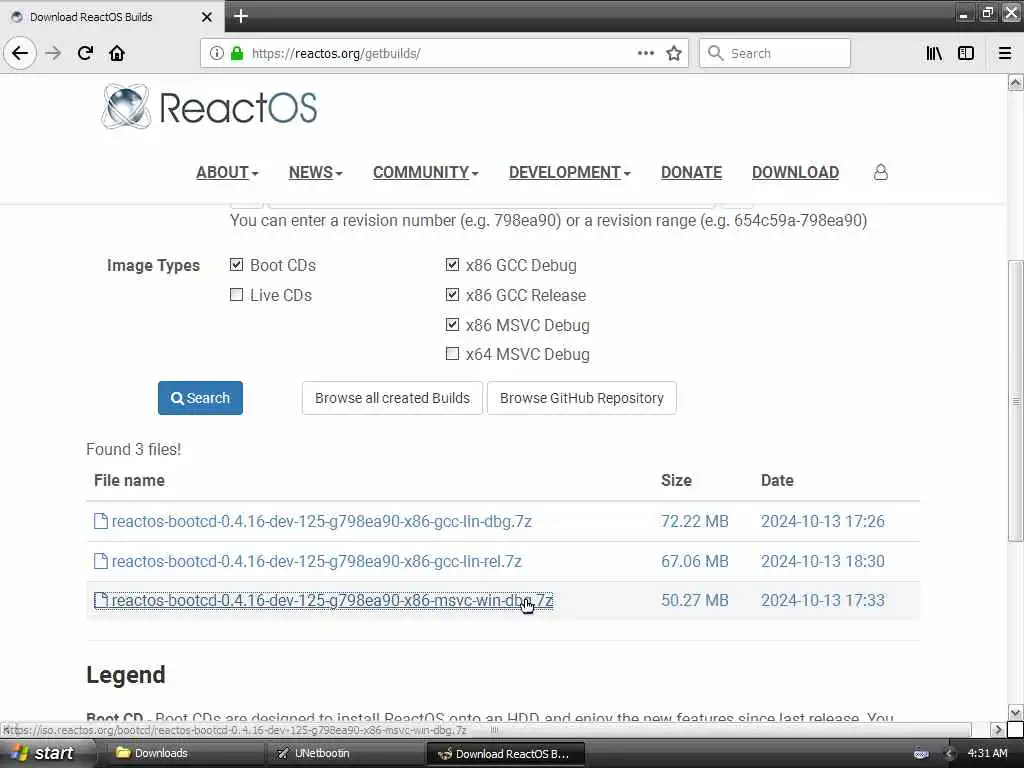Viewport: 1024px width, 768px height.
Task: Expand the COMMUNITY dropdown menu
Action: 426,172
